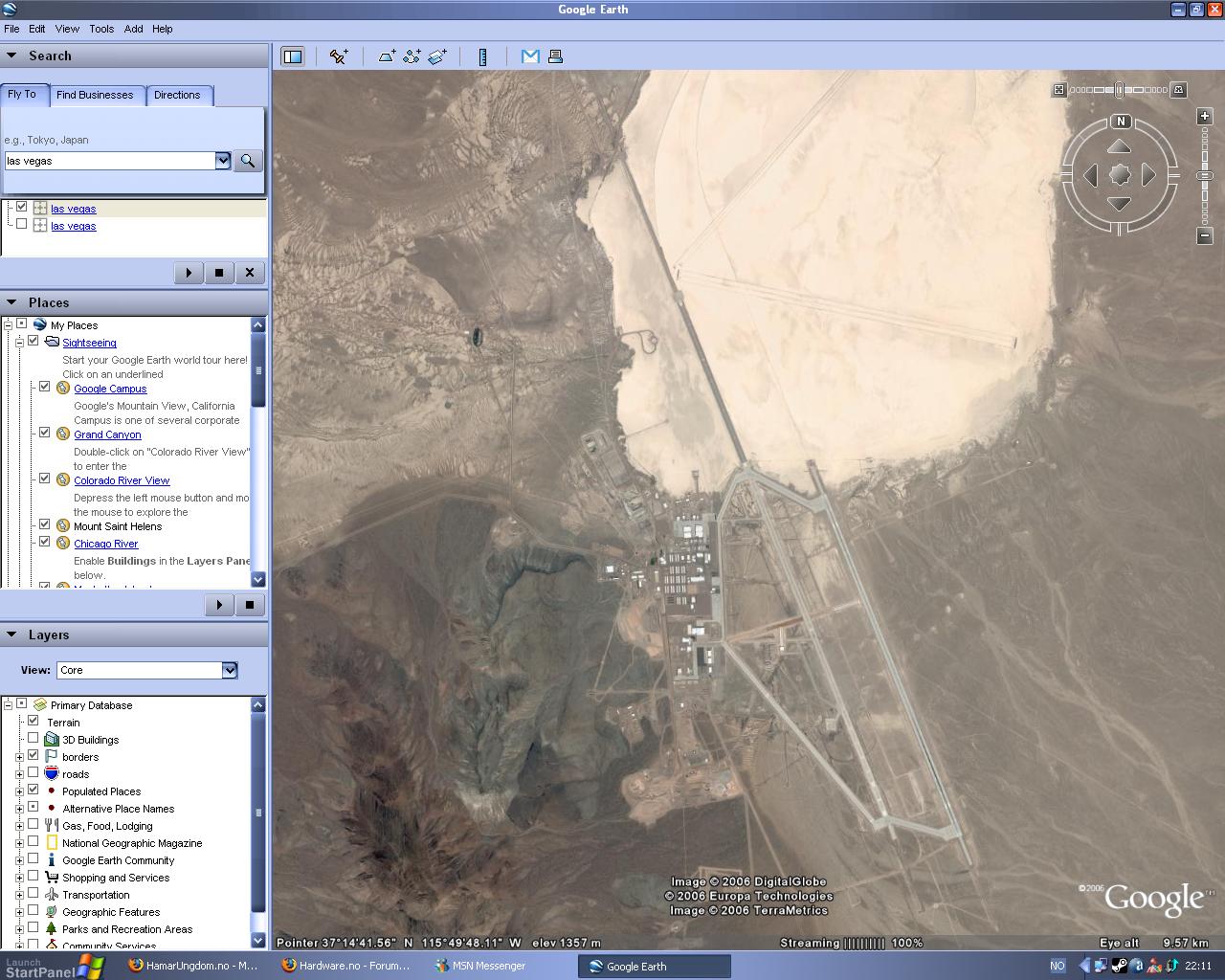Viewport: 1225px width, 980px height.
Task: Click the search magnifying glass button
Action: tap(248, 161)
